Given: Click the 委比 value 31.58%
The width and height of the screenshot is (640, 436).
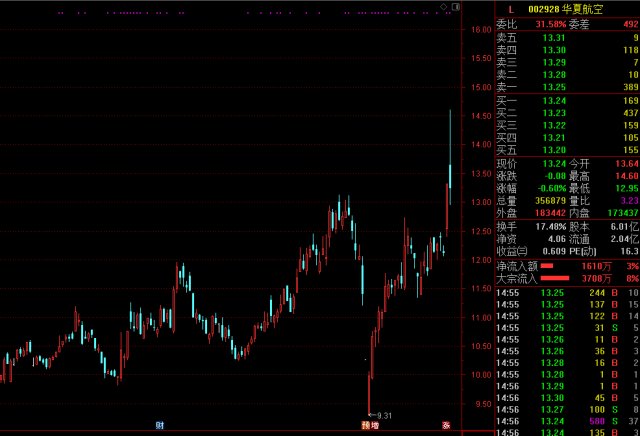Looking at the screenshot, I should [551, 24].
